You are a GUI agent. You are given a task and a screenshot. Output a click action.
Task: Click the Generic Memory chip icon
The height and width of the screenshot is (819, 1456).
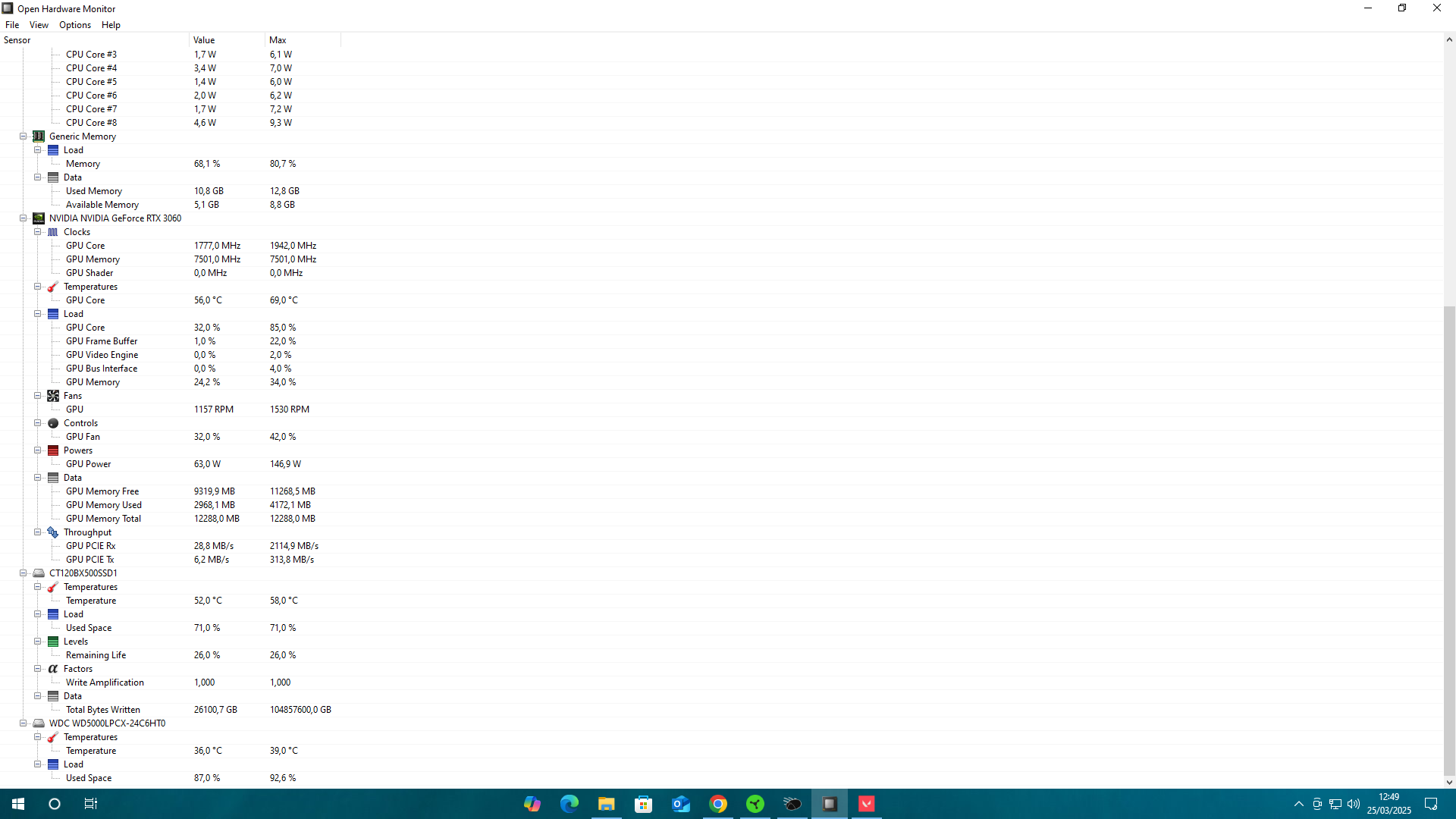39,136
